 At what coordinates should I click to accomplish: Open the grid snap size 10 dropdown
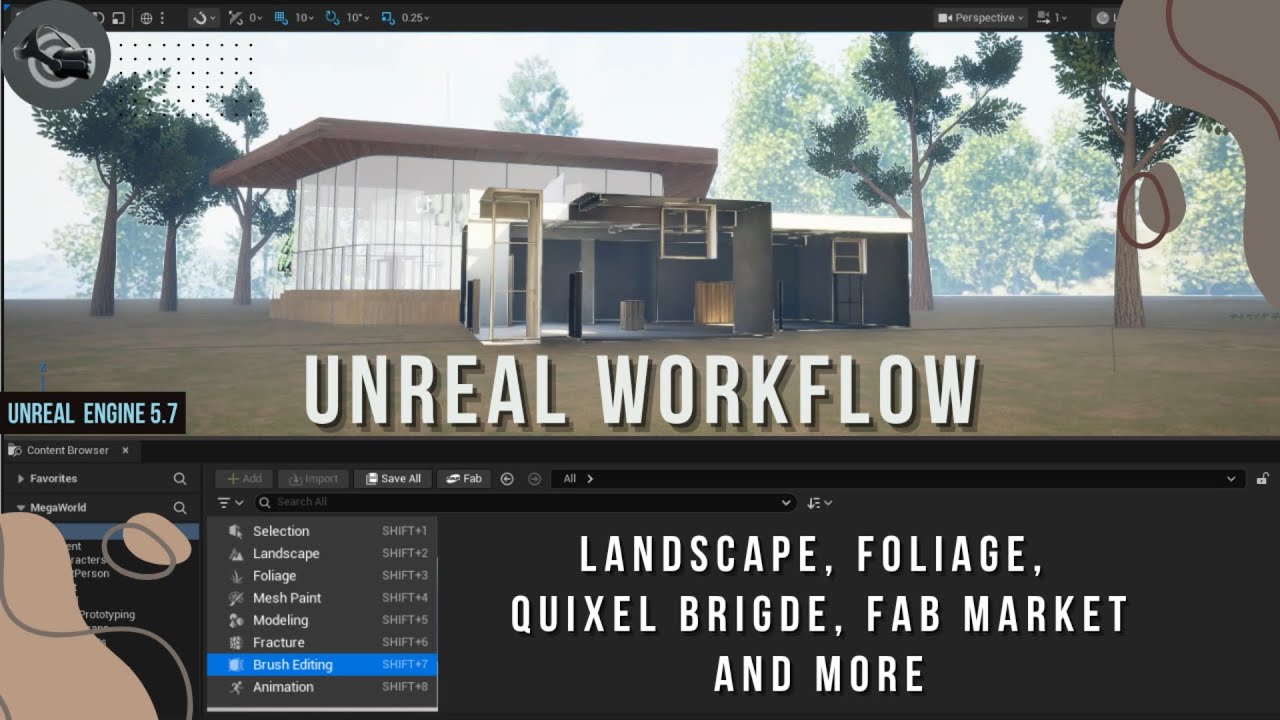[303, 18]
